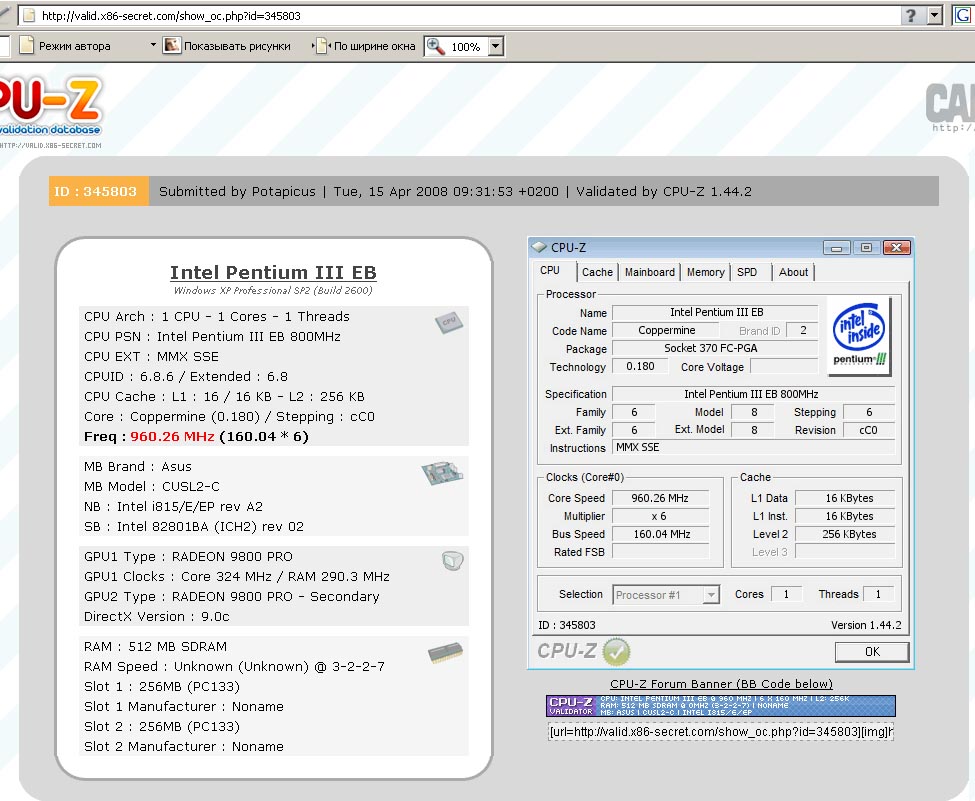Click the Revision cC0 field
Viewport: 975px width, 801px height.
869,430
